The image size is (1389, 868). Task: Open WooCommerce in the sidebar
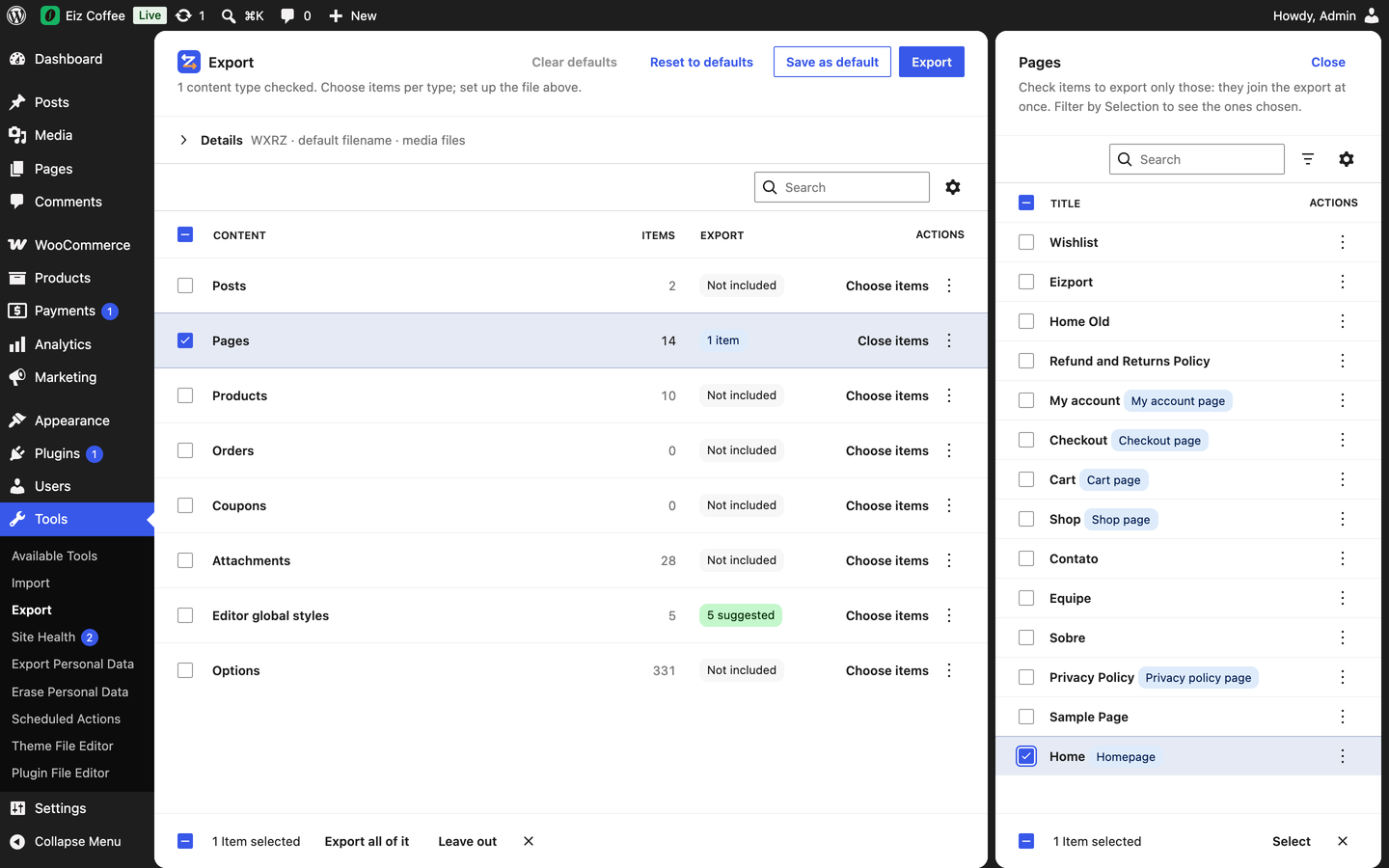(x=77, y=245)
